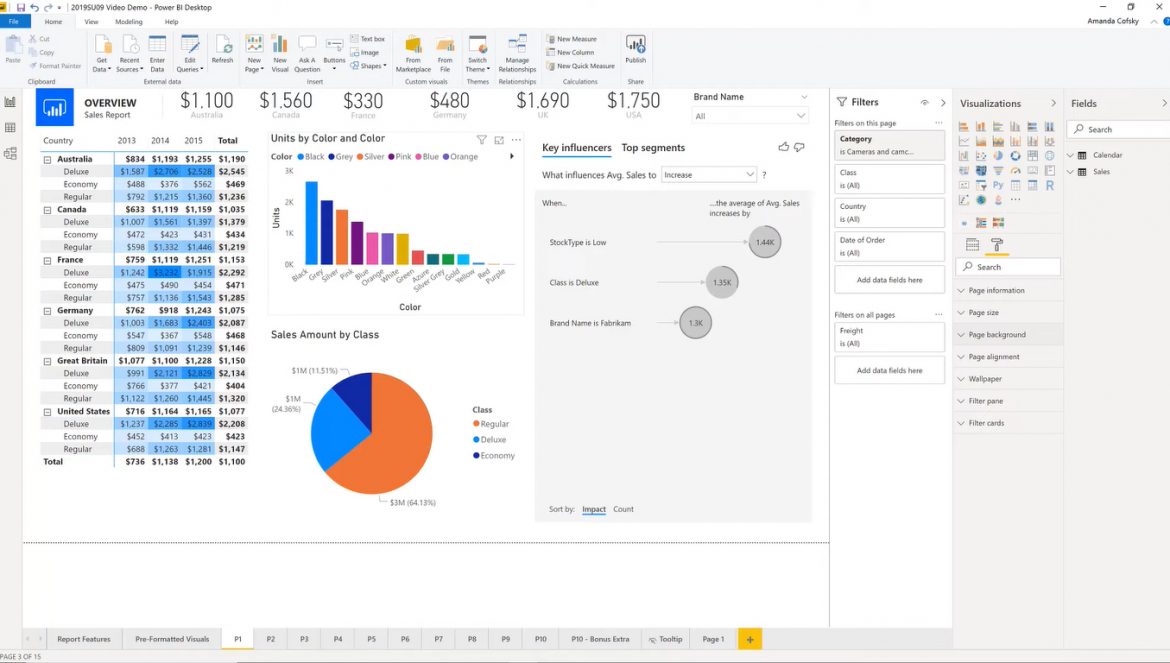Toggle Filters pane visibility eye icon
1170x663 pixels.
(925, 102)
